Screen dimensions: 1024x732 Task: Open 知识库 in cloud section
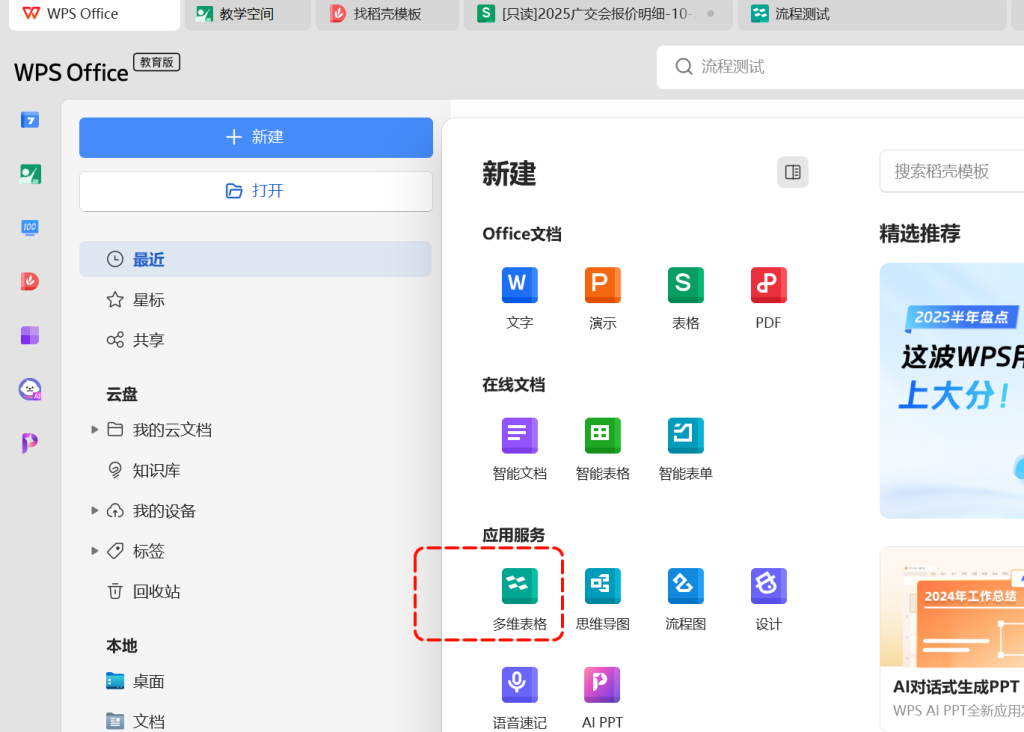255,470
